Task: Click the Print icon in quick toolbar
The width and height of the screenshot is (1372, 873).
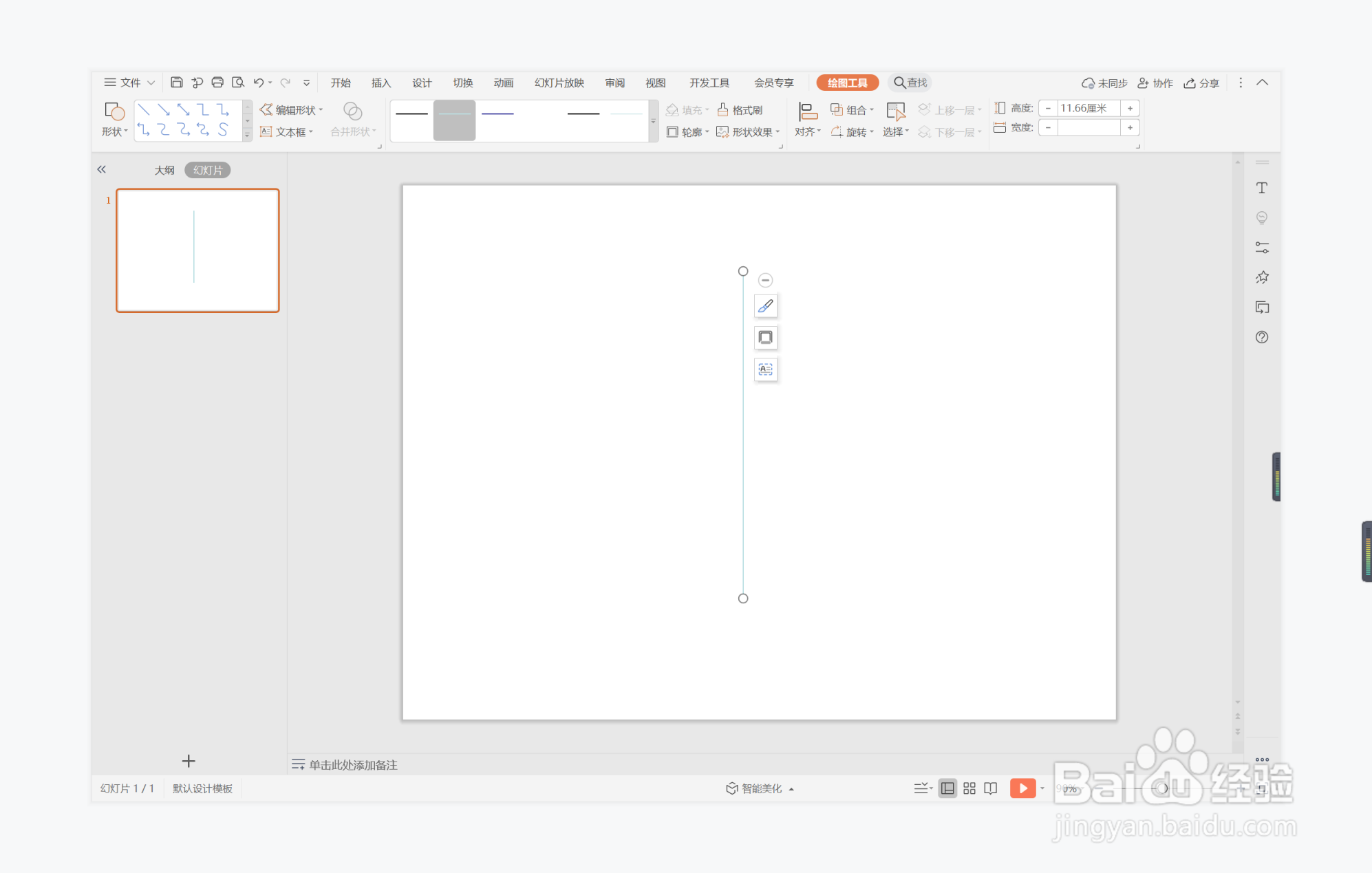Action: (x=217, y=83)
